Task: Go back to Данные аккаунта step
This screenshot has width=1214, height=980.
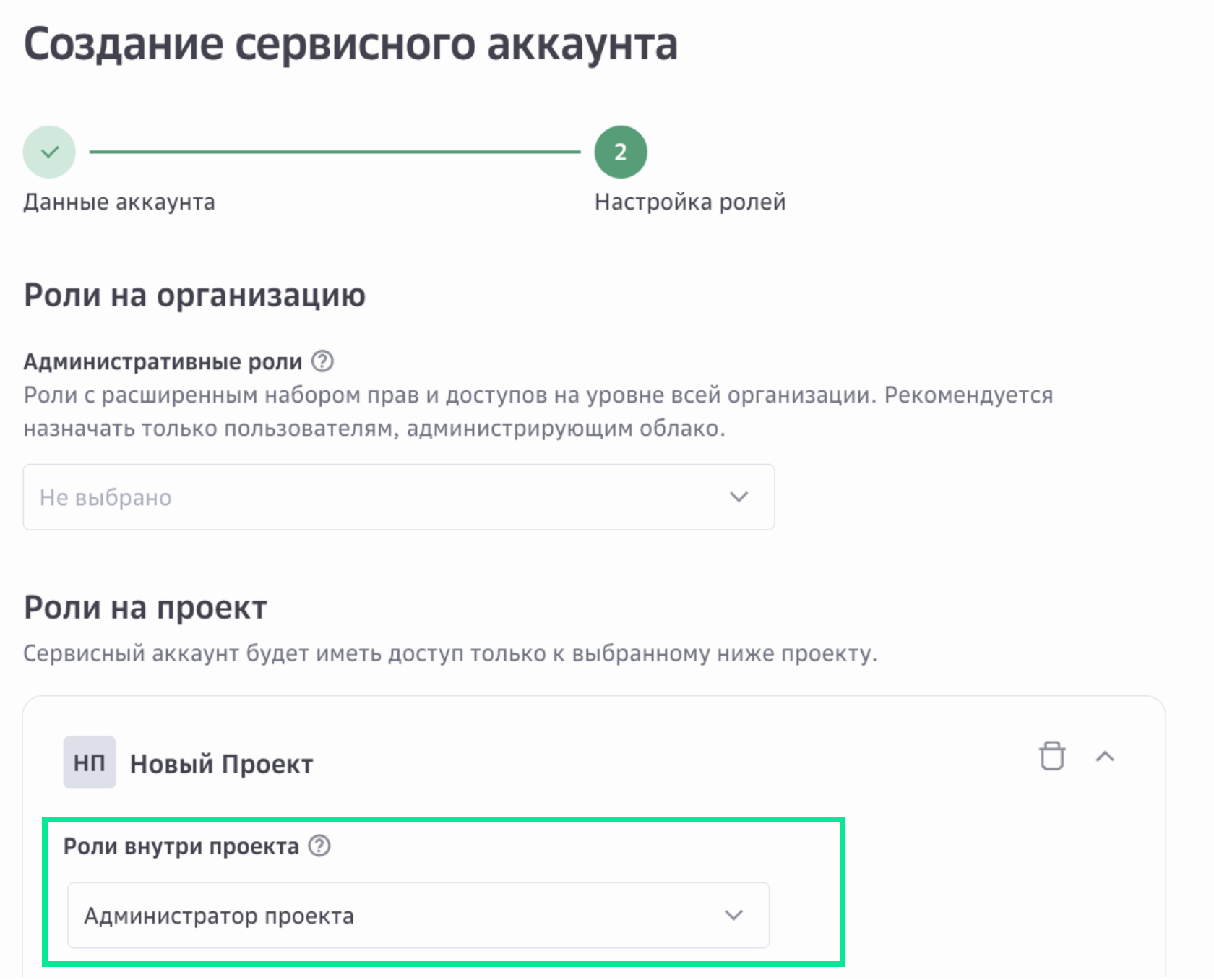Action: pos(119,202)
